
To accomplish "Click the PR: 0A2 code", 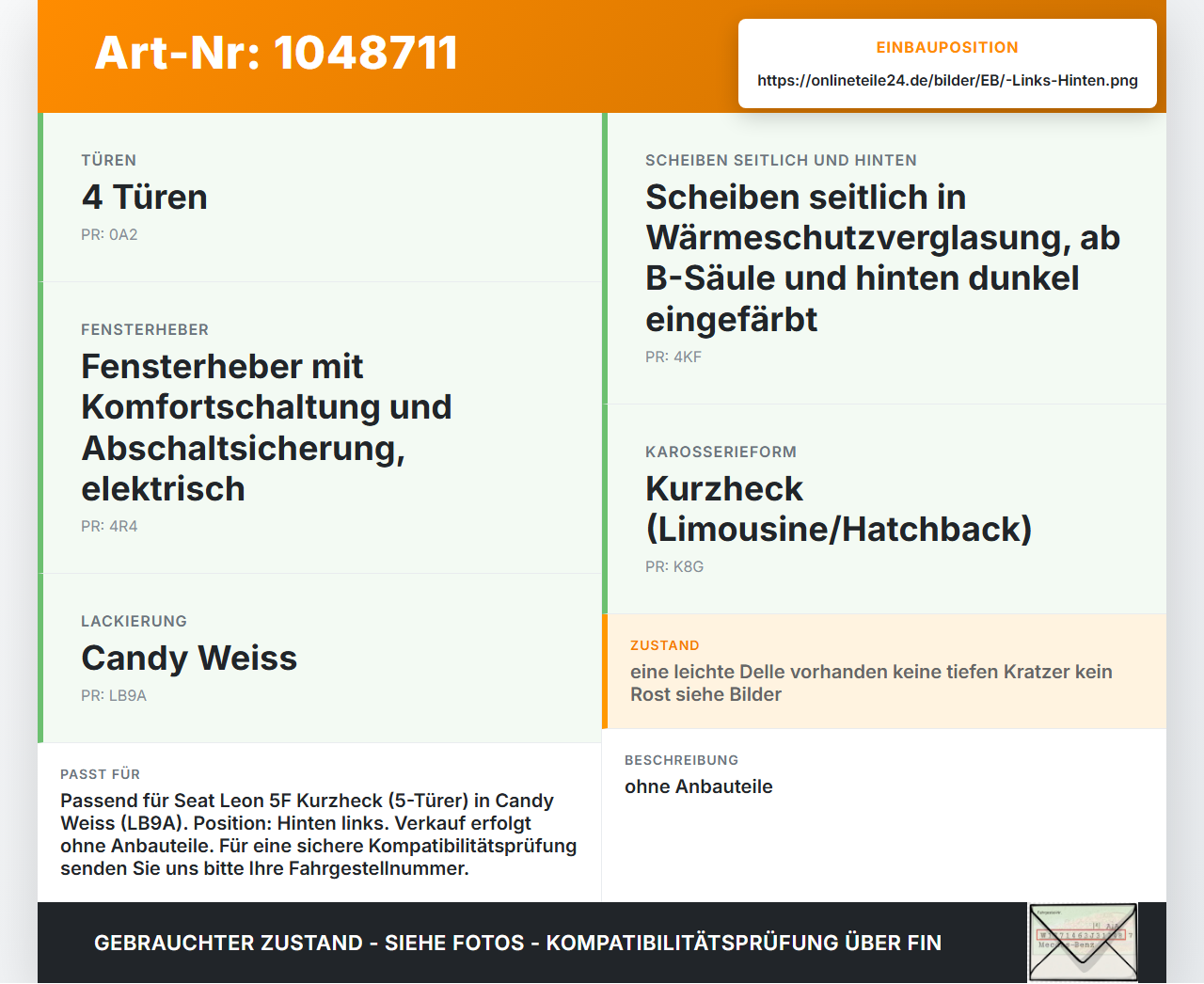I will click(109, 235).
